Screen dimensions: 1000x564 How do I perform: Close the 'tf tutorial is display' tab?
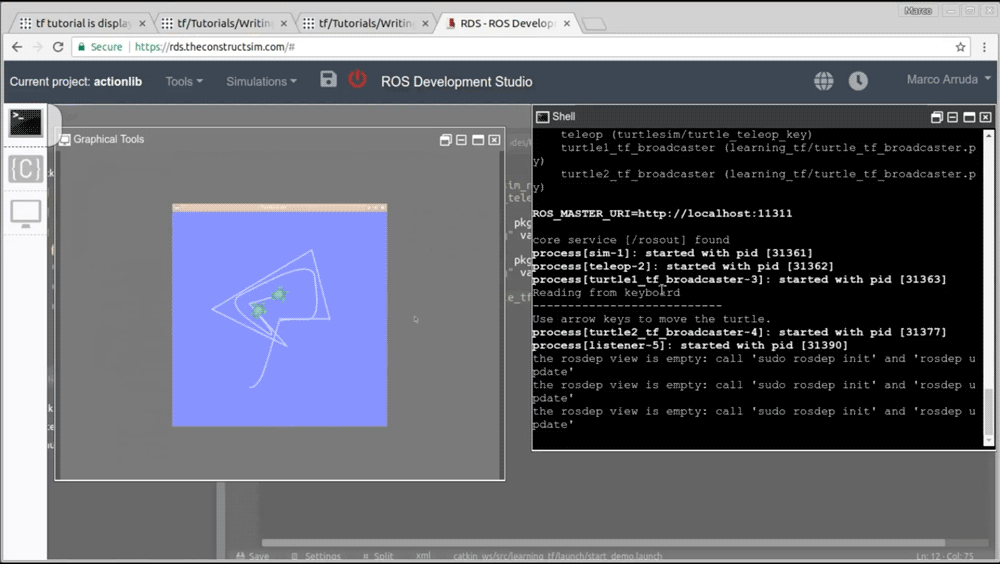point(142,23)
